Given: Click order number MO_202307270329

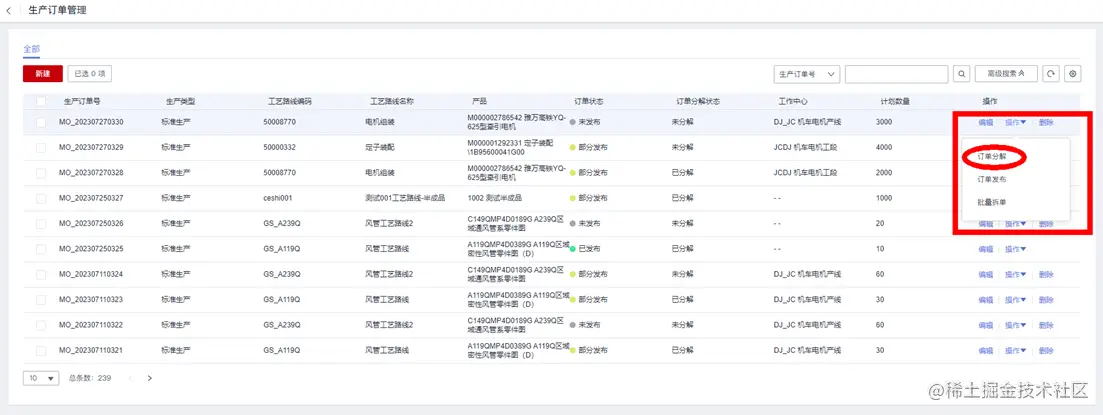Looking at the screenshot, I should [x=91, y=148].
